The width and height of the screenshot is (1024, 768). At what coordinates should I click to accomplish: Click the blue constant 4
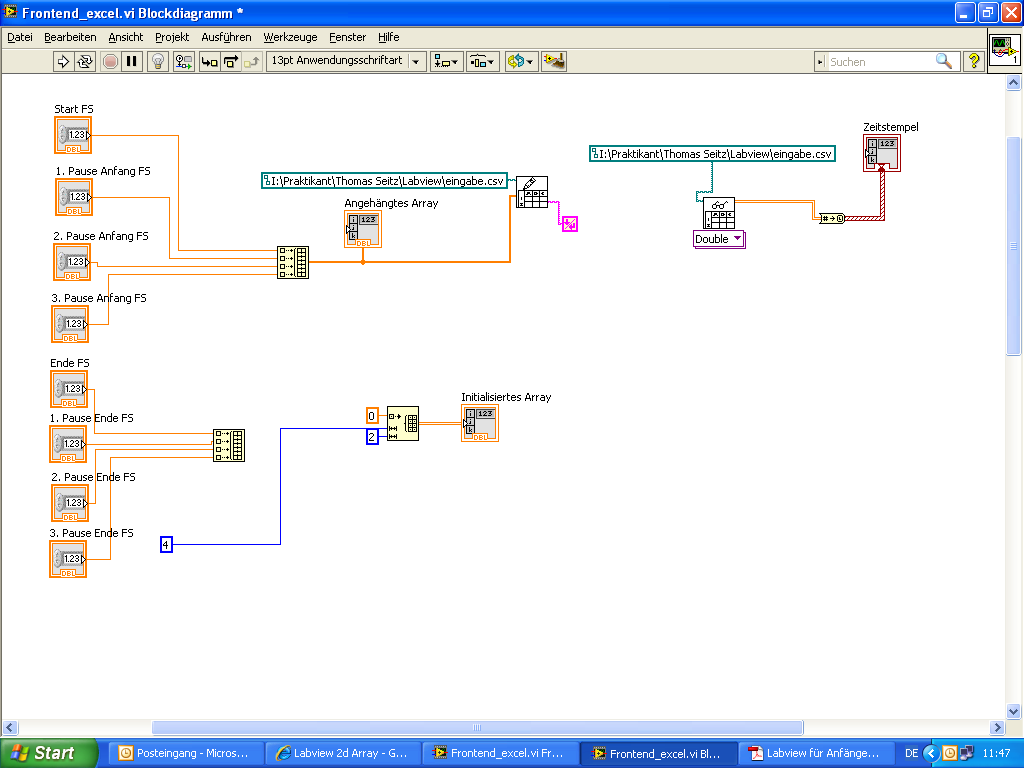coord(166,545)
